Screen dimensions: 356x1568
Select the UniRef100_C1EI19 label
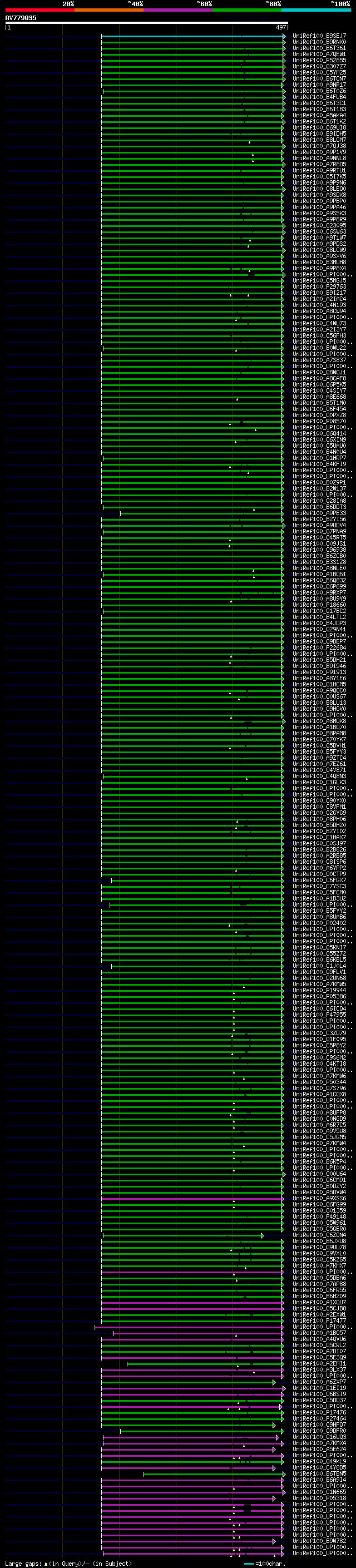319,1388
